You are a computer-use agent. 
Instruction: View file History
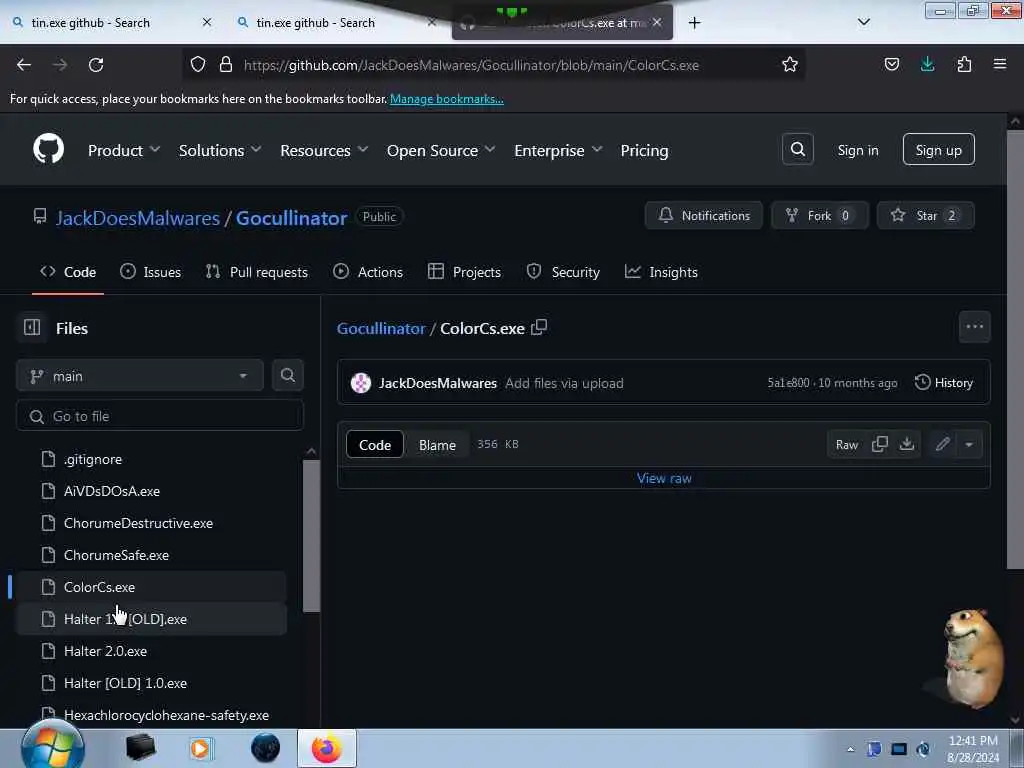(x=944, y=383)
